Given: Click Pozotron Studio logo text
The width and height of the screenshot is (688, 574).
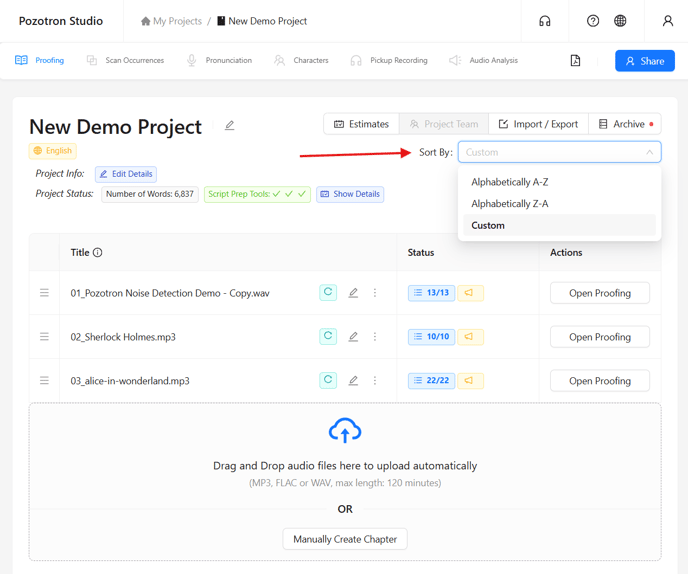Looking at the screenshot, I should point(61,21).
